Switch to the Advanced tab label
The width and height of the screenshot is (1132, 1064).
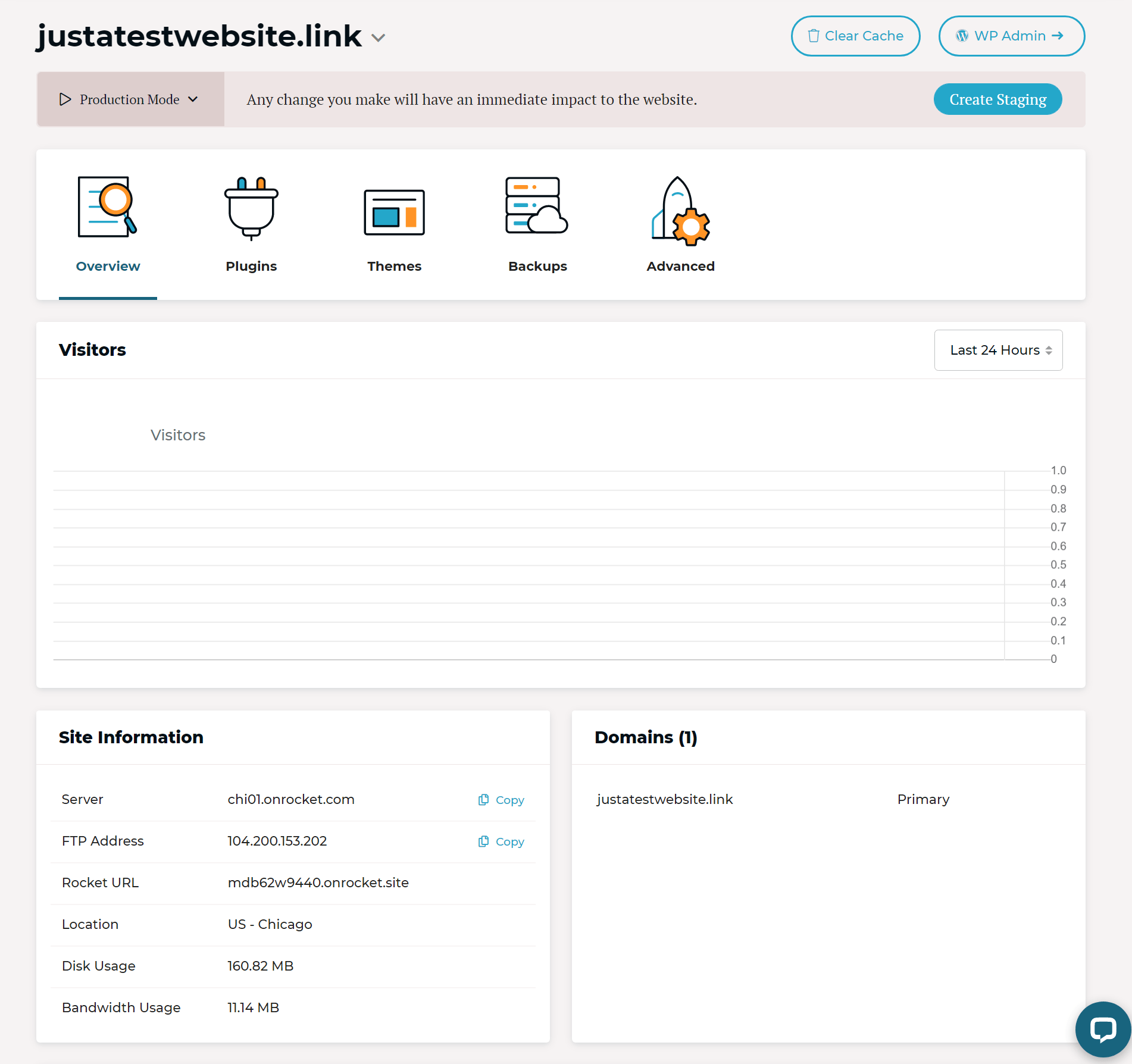tap(681, 266)
